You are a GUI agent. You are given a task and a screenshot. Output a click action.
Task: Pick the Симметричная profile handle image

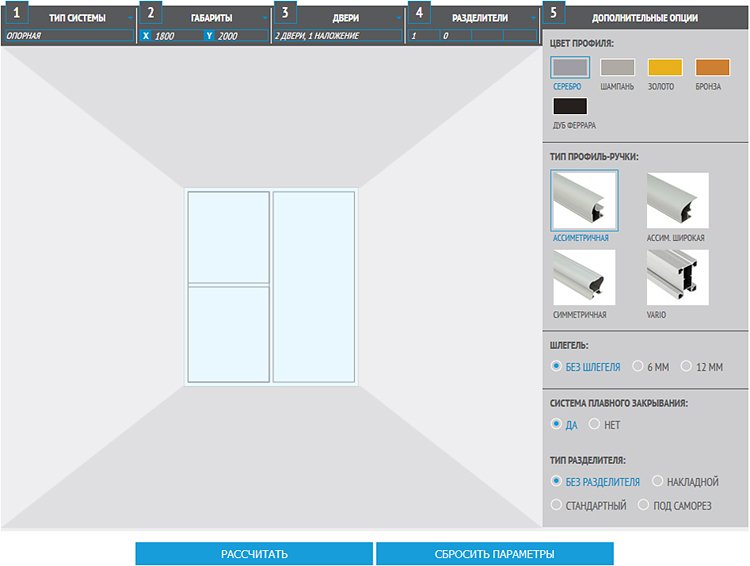584,277
